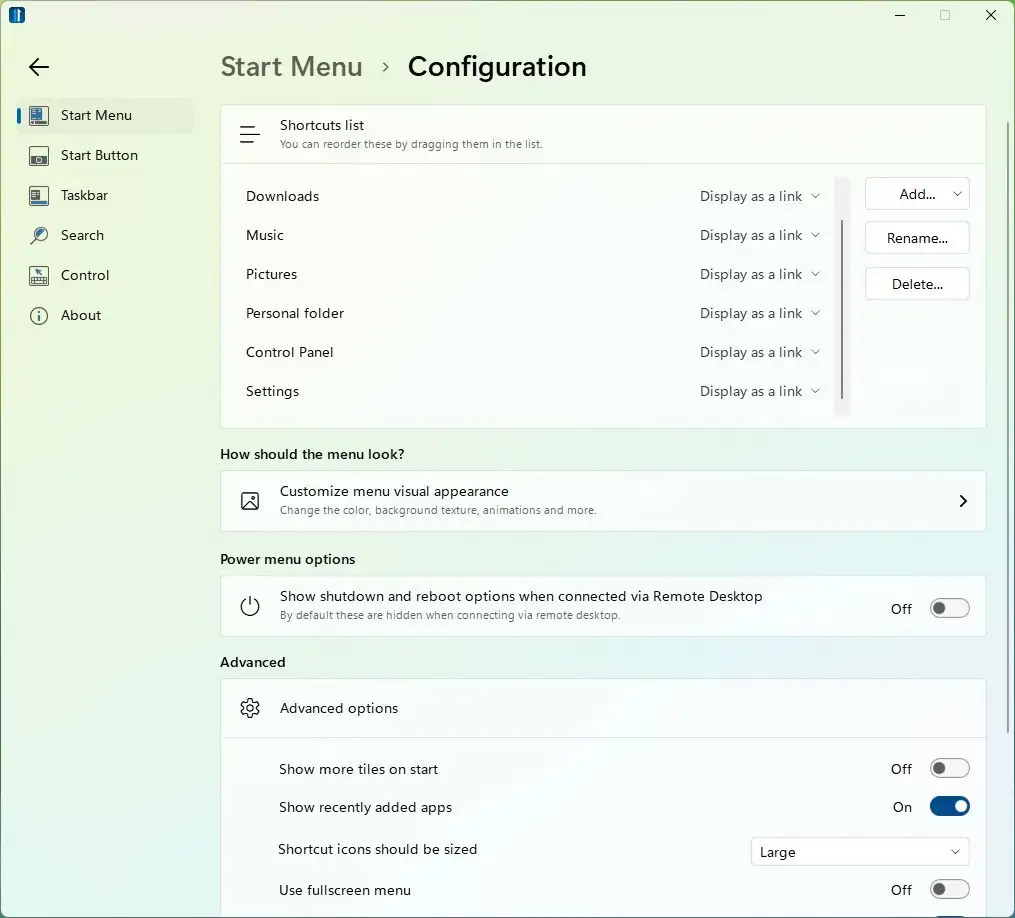Turn on Show more tiles on start
Screen dimensions: 1015x918
point(948,768)
